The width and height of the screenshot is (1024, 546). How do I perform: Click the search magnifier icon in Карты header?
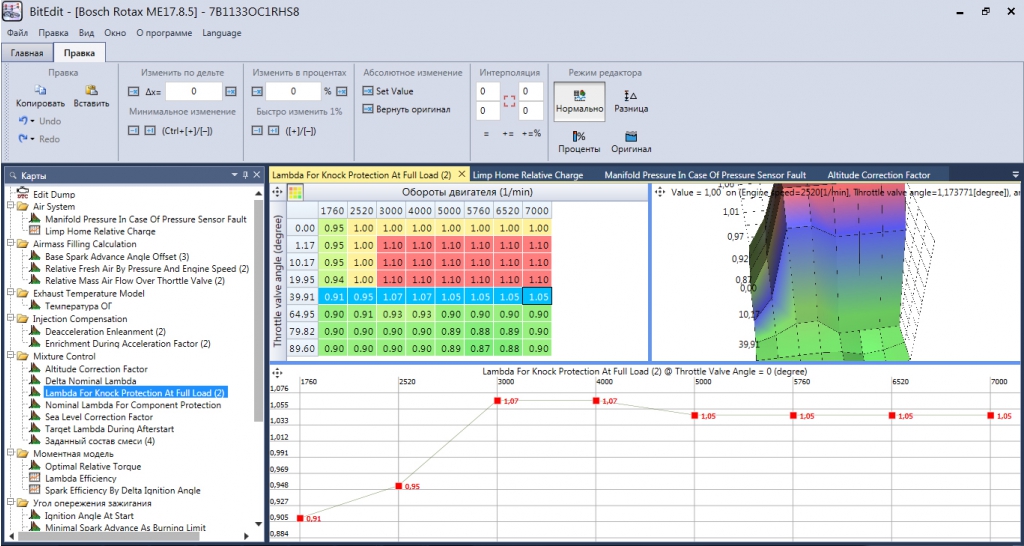click(13, 176)
